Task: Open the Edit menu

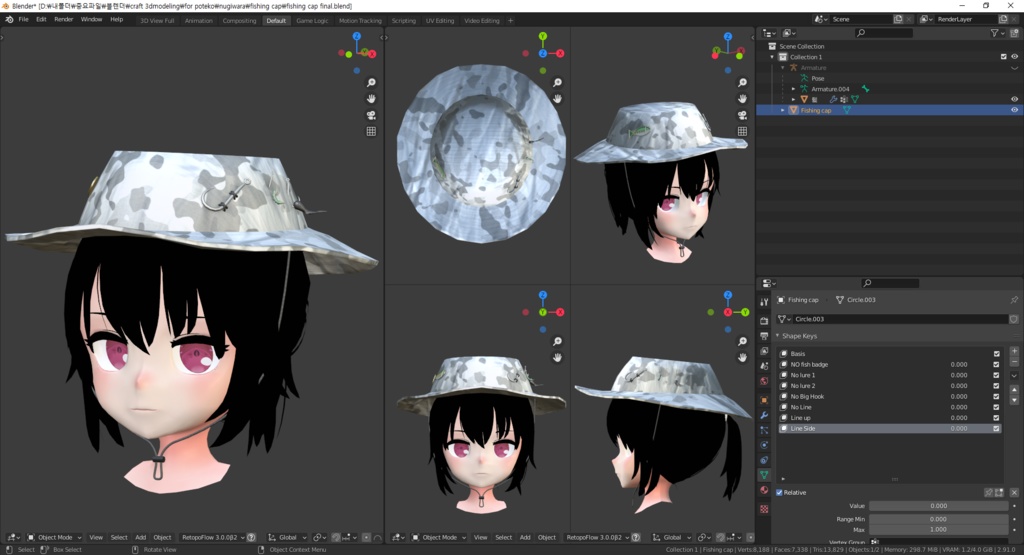Action: pos(41,20)
